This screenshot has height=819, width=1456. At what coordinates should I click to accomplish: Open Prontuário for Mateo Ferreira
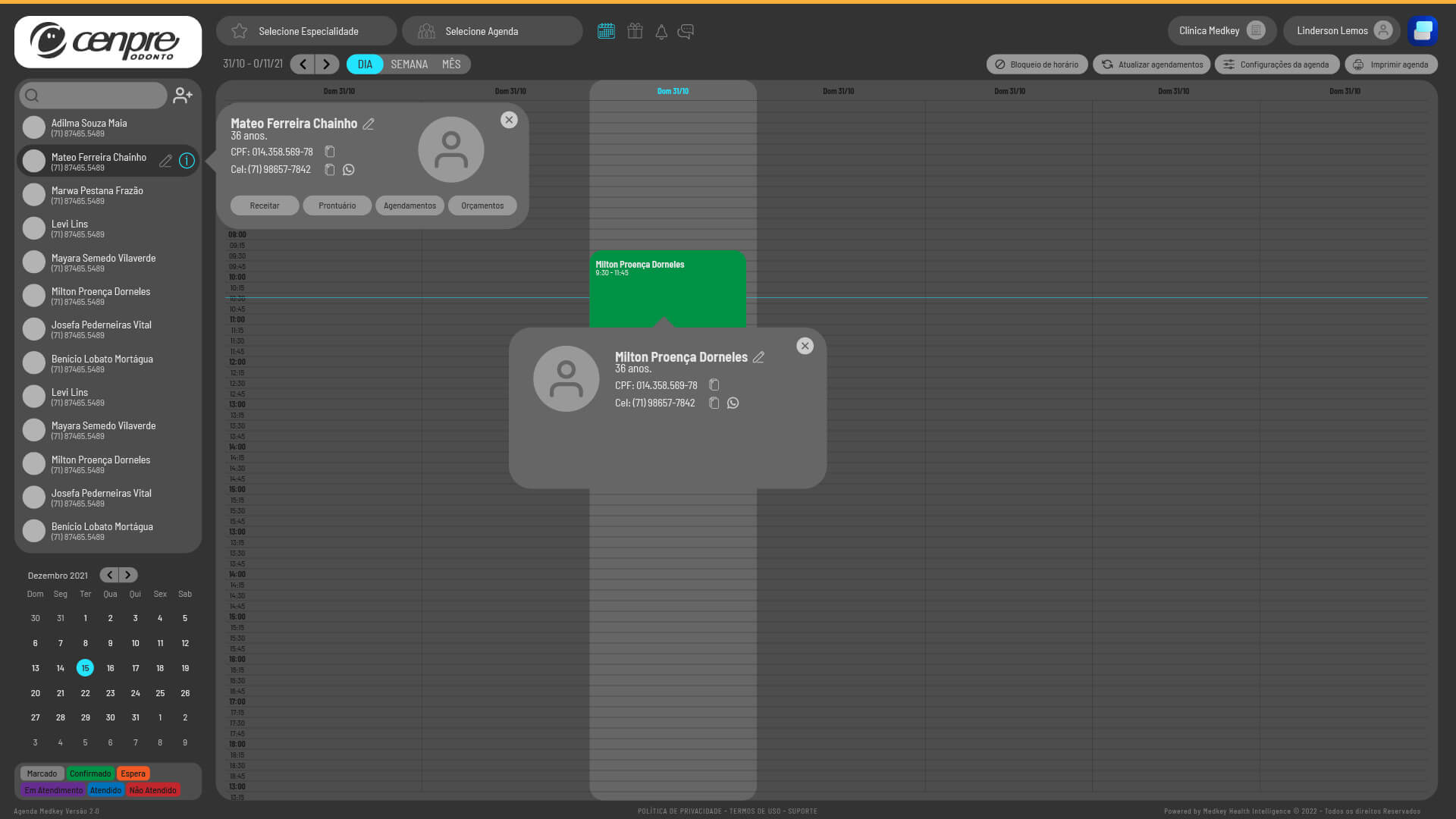pyautogui.click(x=337, y=206)
